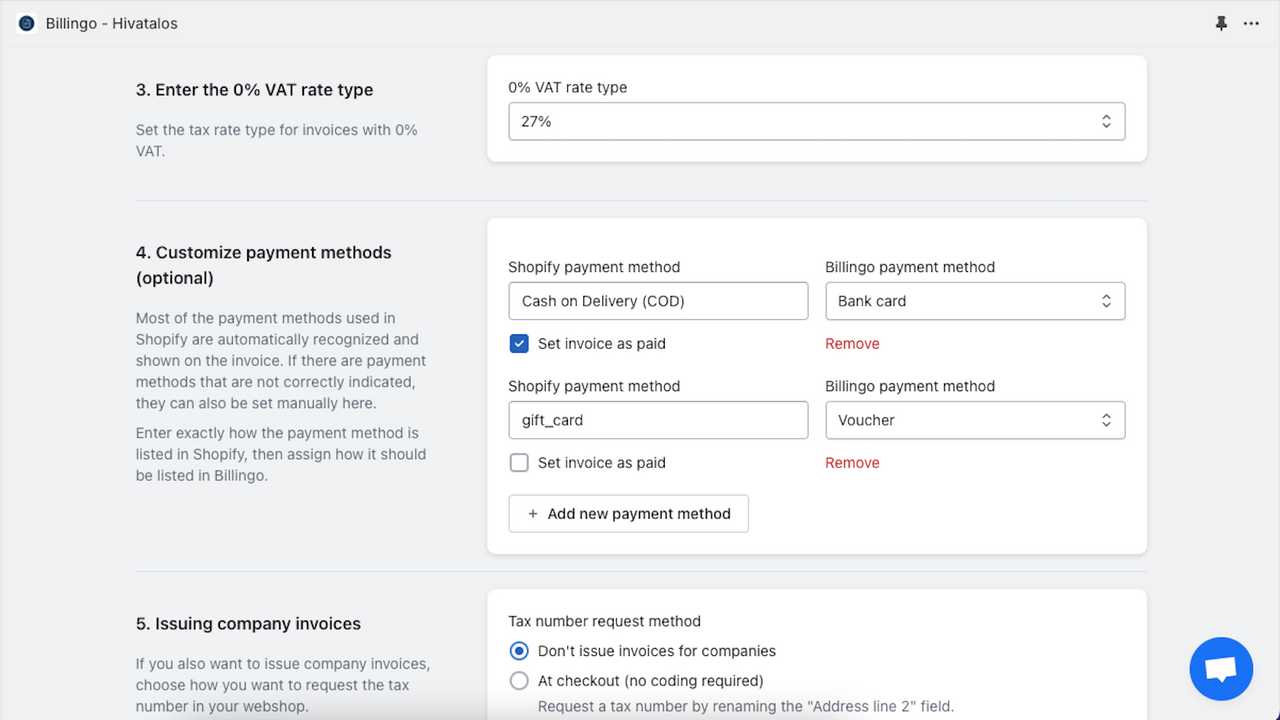The image size is (1280, 720).
Task: Remove the gift_card payment mapping
Action: (x=852, y=463)
